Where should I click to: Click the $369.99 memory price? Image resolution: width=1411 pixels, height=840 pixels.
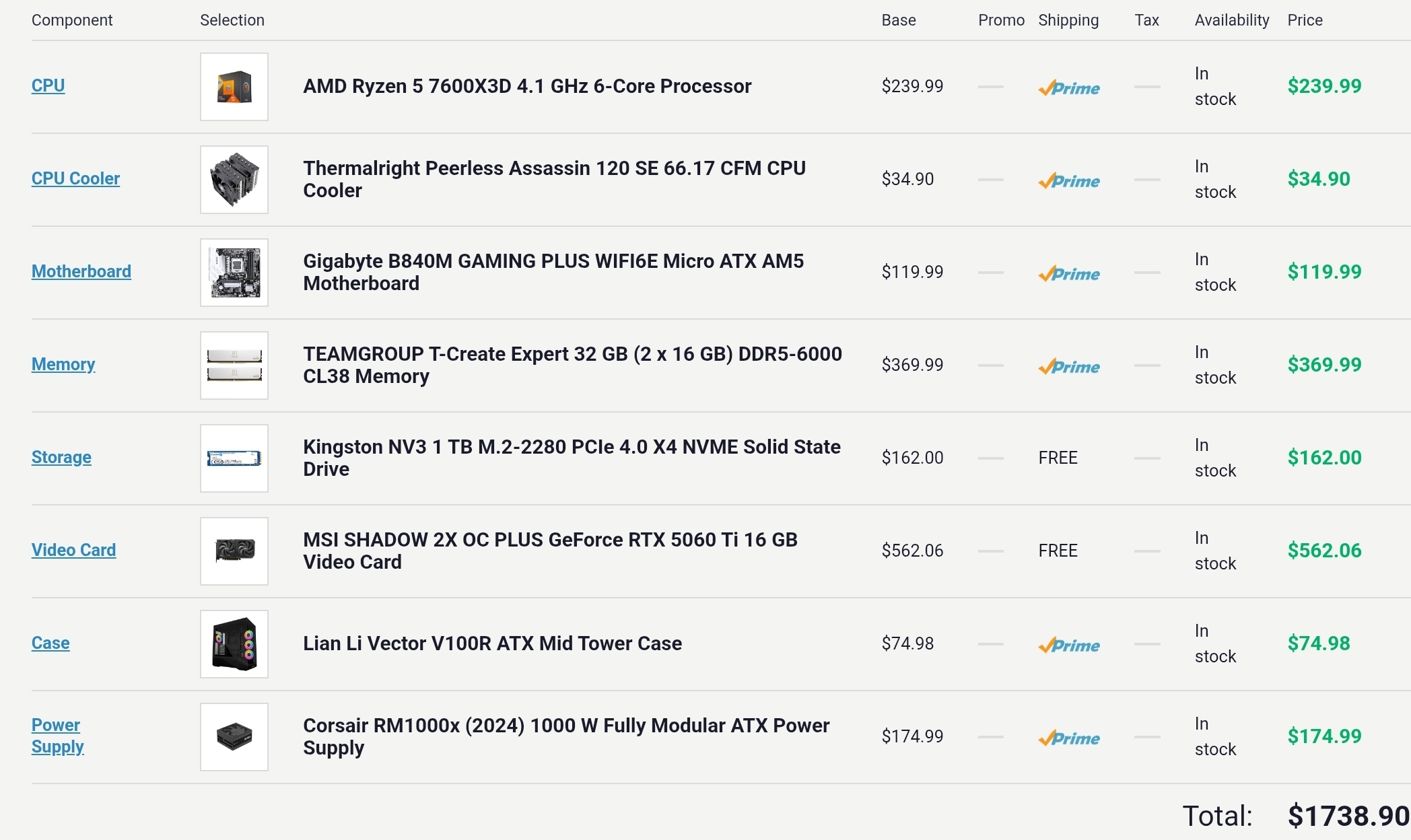click(1324, 365)
